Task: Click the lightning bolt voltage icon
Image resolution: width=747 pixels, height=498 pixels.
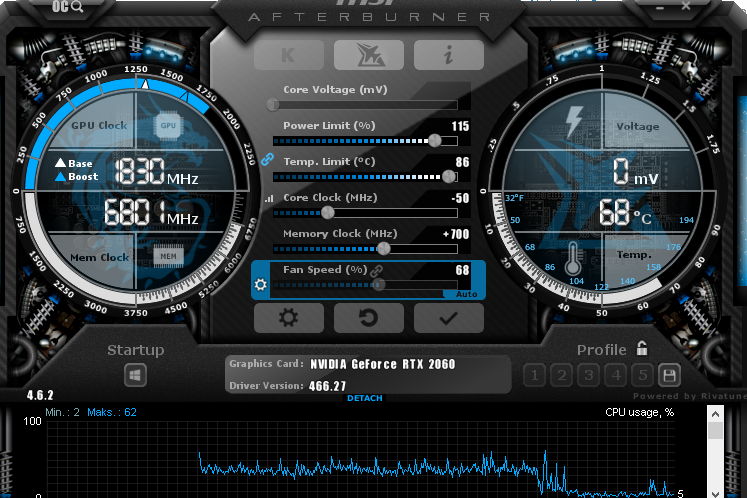Action: point(574,122)
